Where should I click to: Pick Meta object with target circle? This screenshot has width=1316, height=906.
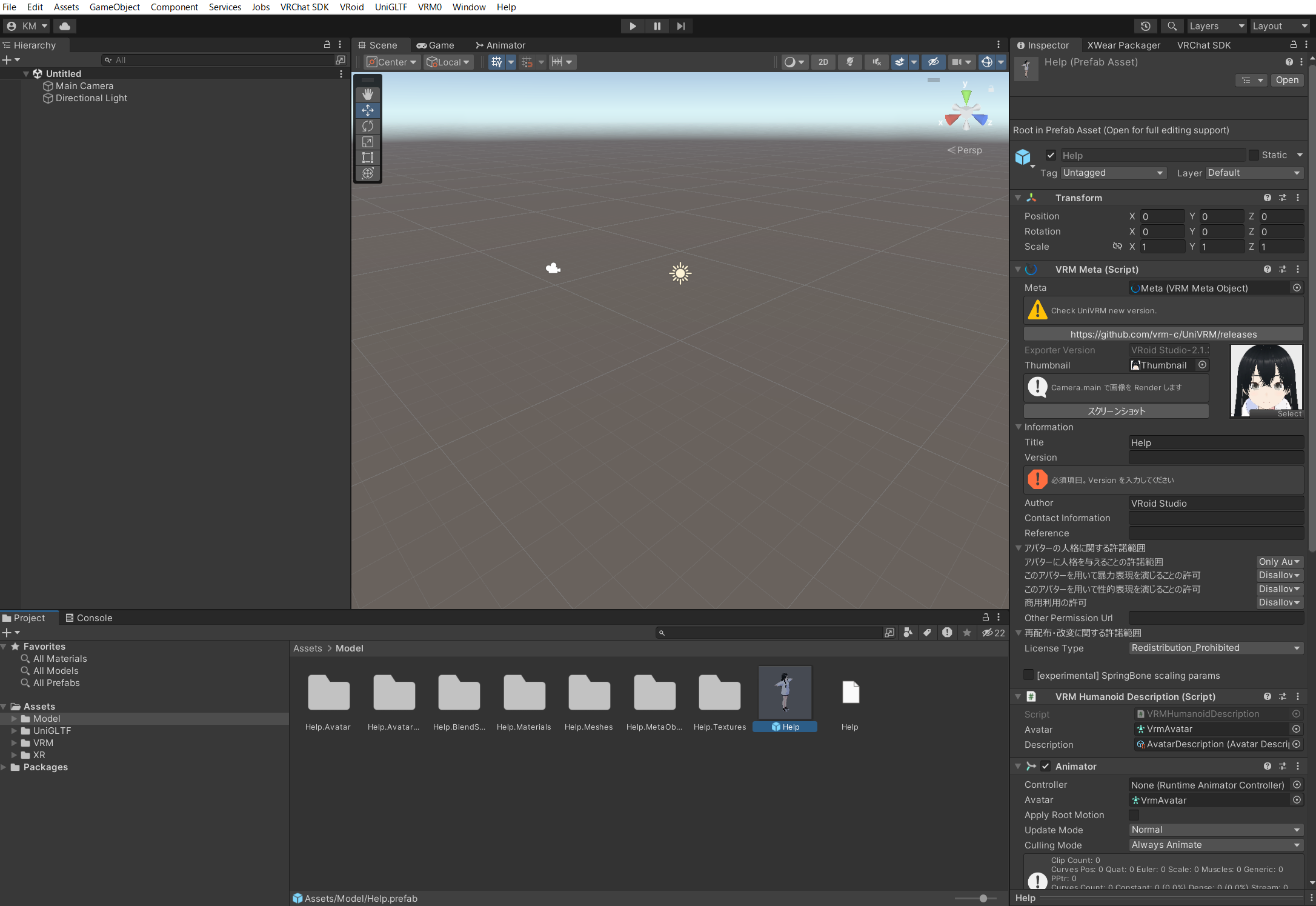pos(1297,288)
